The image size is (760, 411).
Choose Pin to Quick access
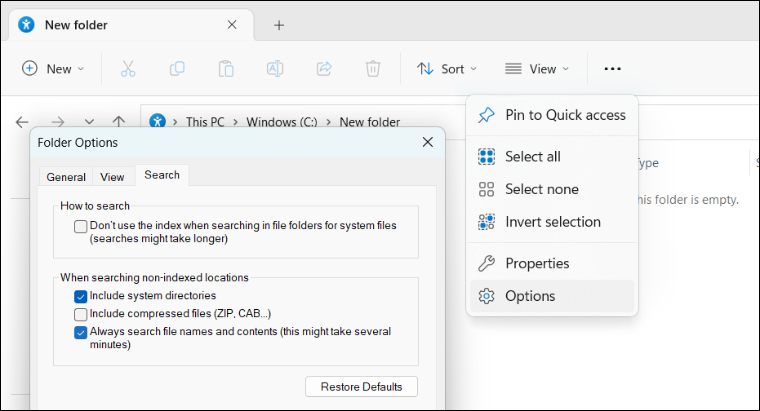click(565, 115)
